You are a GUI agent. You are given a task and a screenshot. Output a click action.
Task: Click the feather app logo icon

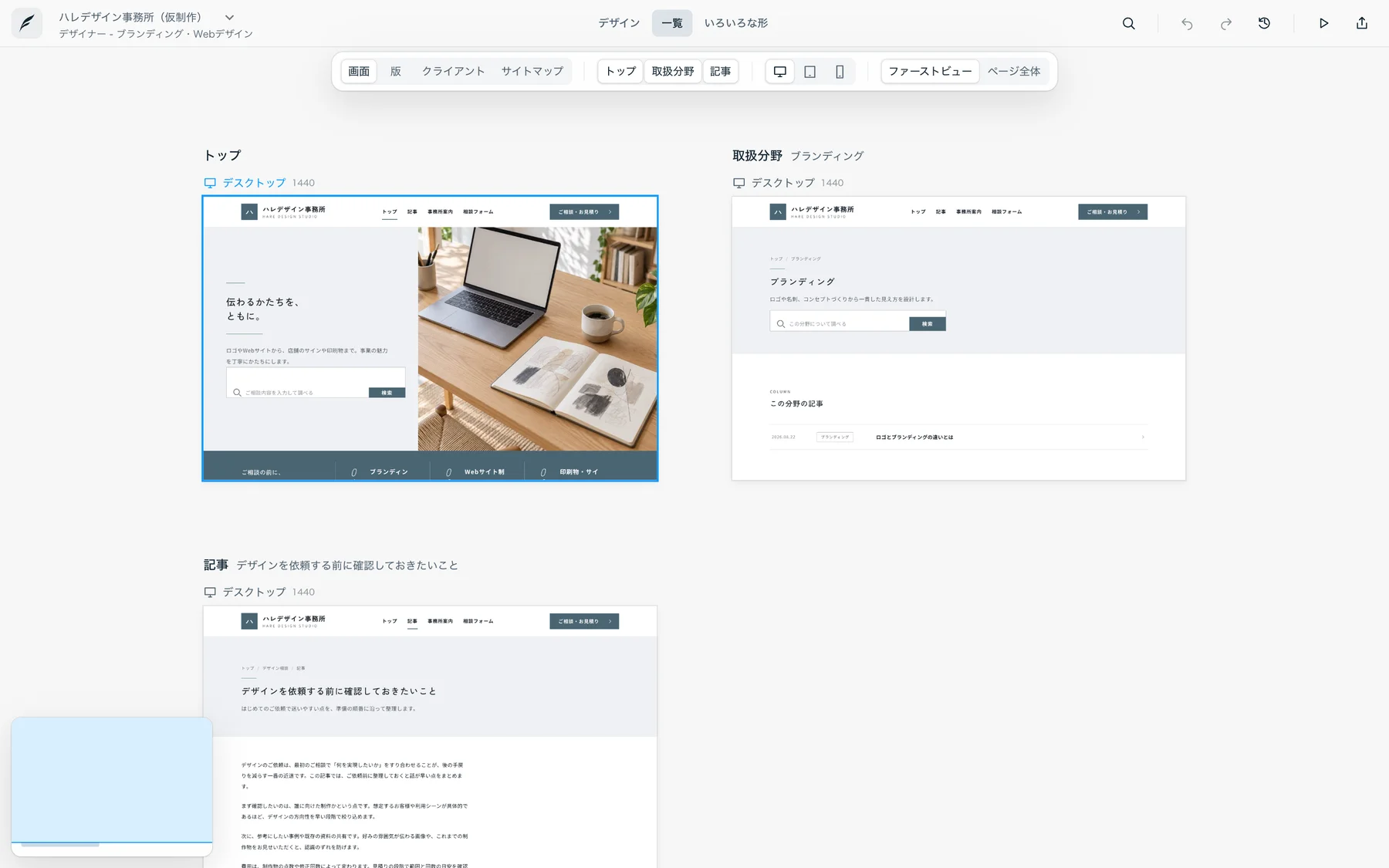pyautogui.click(x=27, y=23)
